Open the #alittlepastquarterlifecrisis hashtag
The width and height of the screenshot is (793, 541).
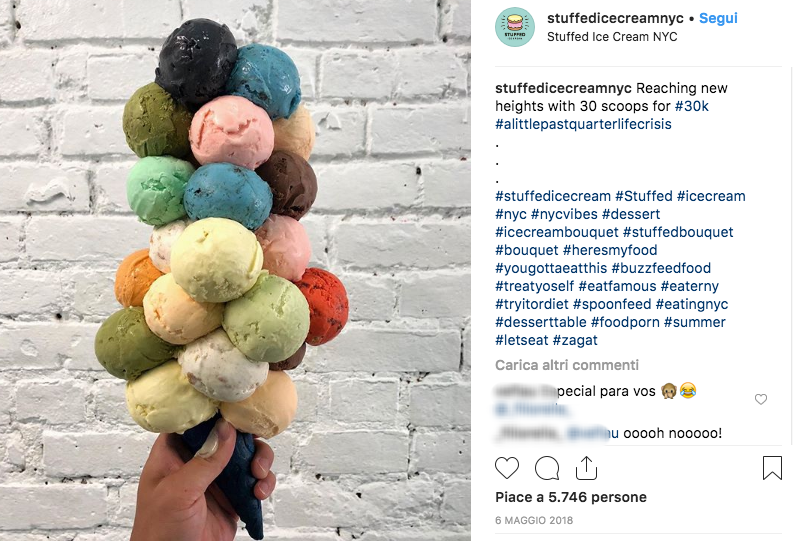click(x=583, y=124)
